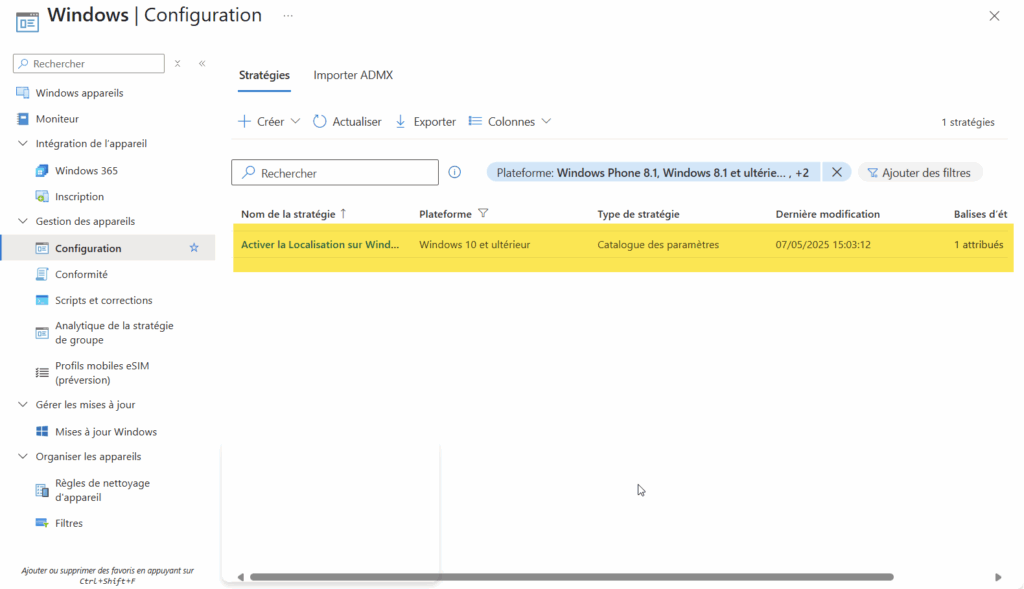
Task: Close the Configuration blade
Action: click(994, 16)
